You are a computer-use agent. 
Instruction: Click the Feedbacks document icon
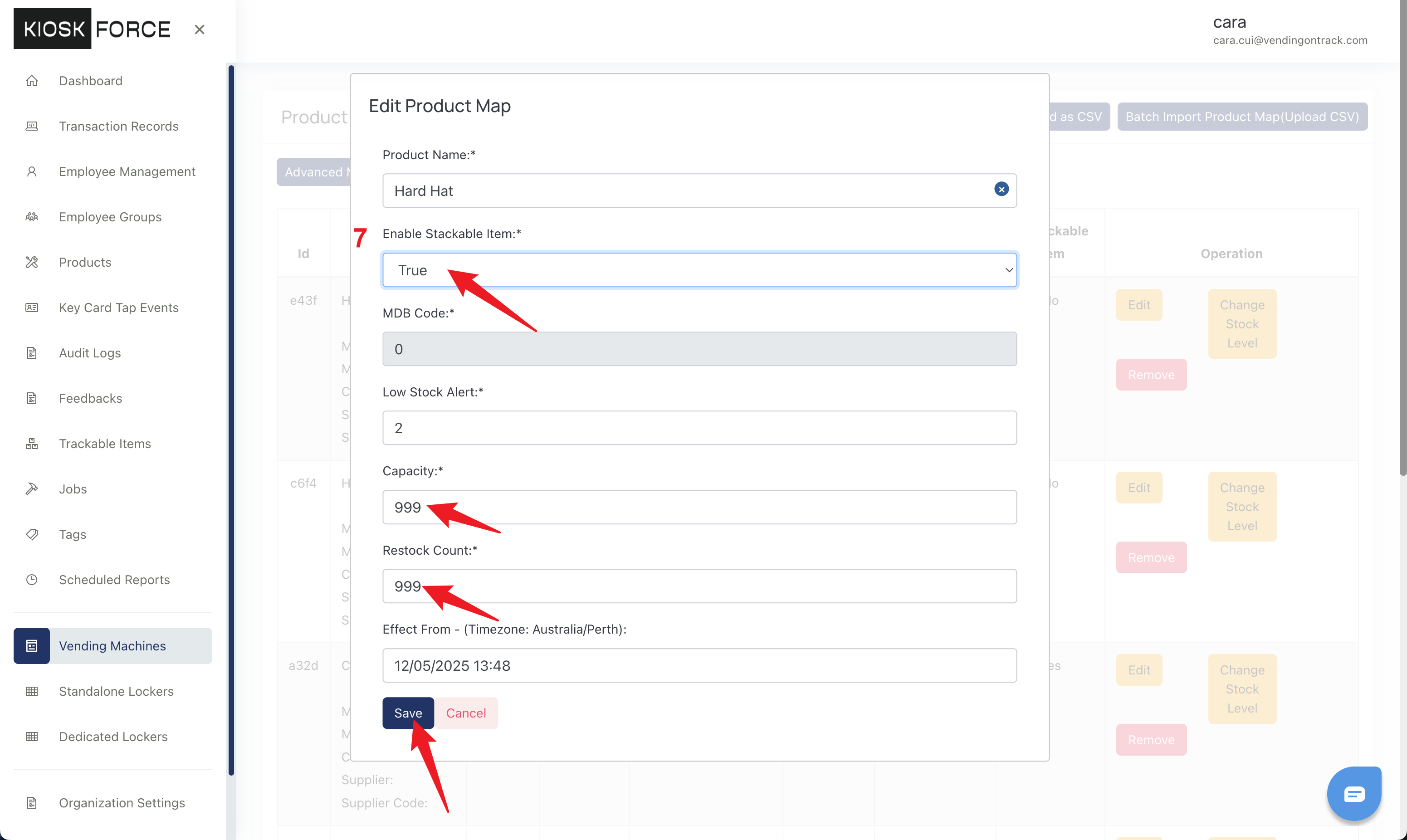[32, 398]
